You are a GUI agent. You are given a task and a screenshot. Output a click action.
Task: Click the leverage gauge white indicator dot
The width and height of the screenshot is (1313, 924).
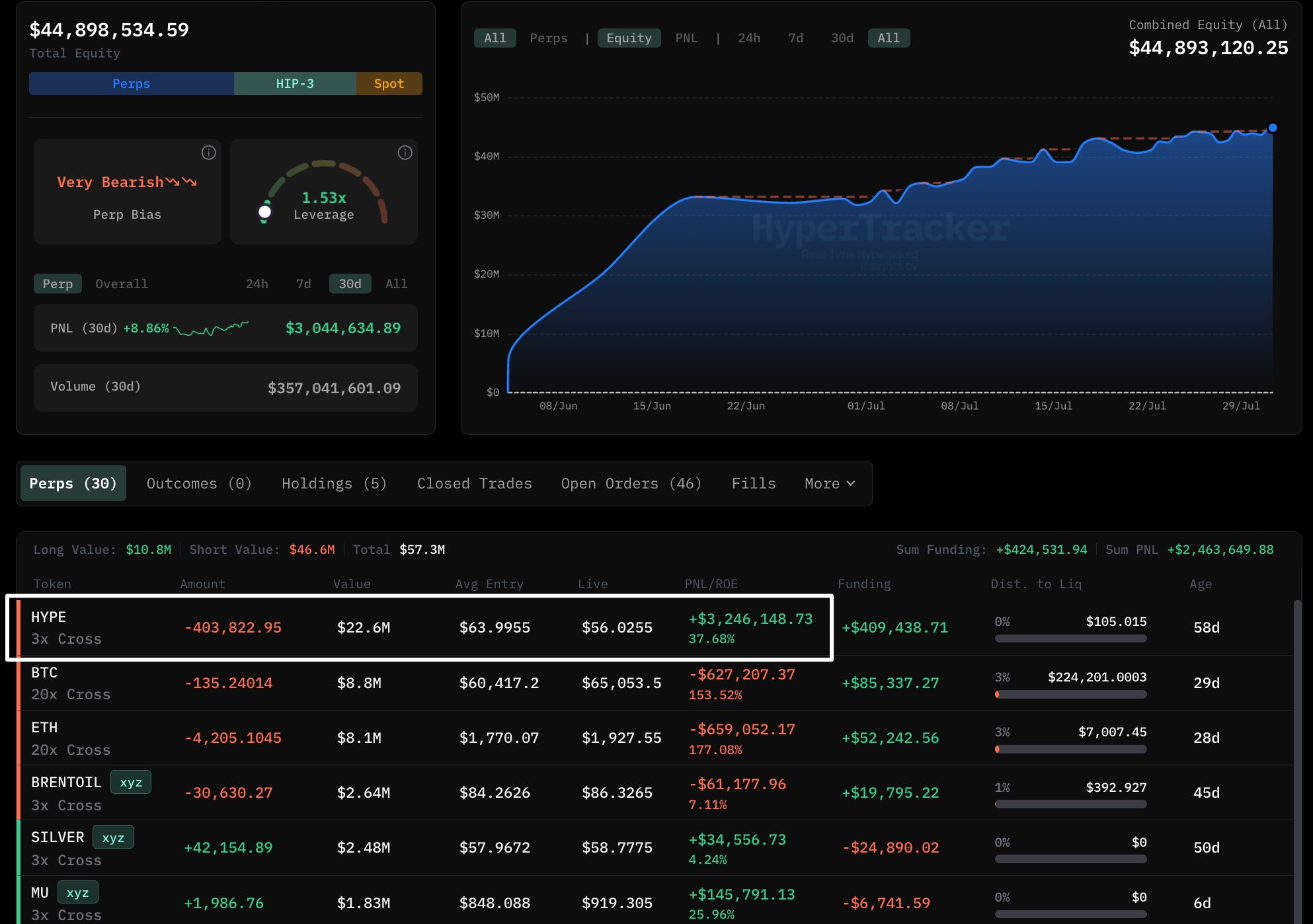pos(264,212)
